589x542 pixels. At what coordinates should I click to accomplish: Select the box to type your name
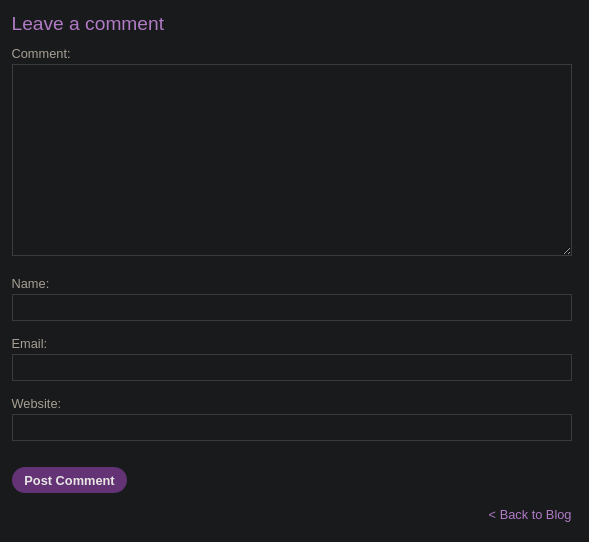(292, 308)
